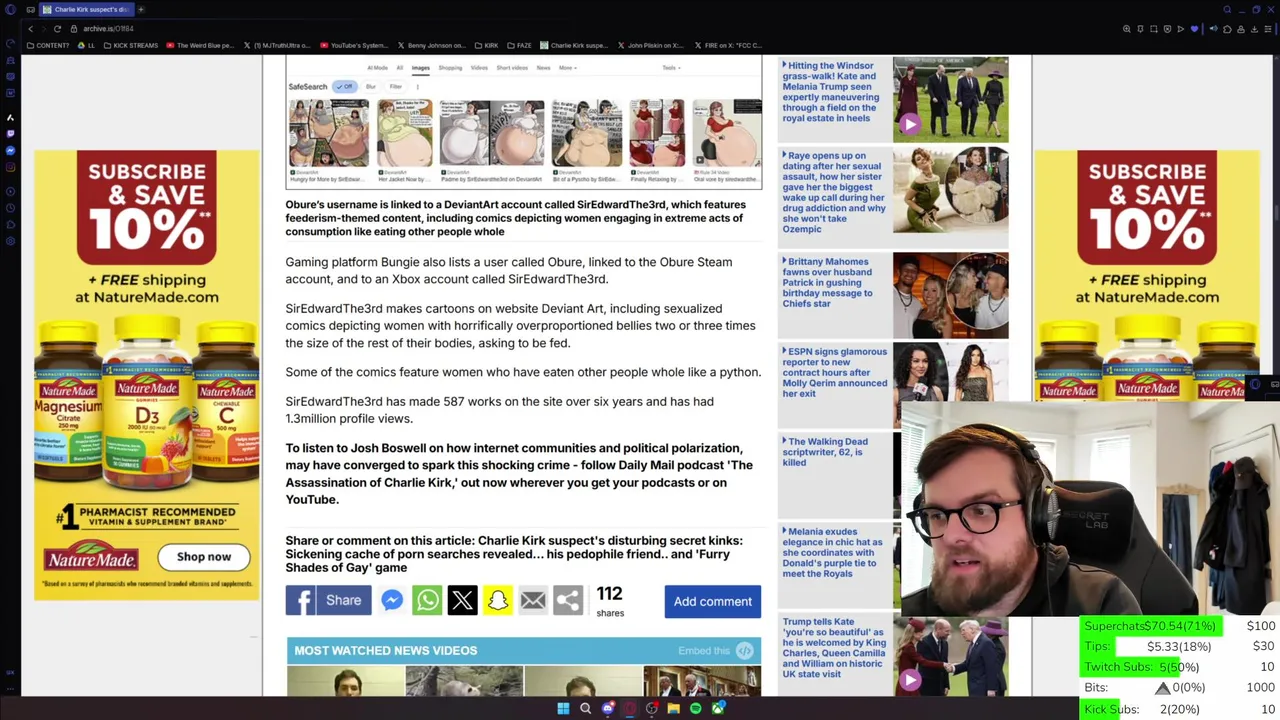Click the player triangle toolbar icon
Image resolution: width=1280 pixels, height=720 pixels.
(1180, 29)
